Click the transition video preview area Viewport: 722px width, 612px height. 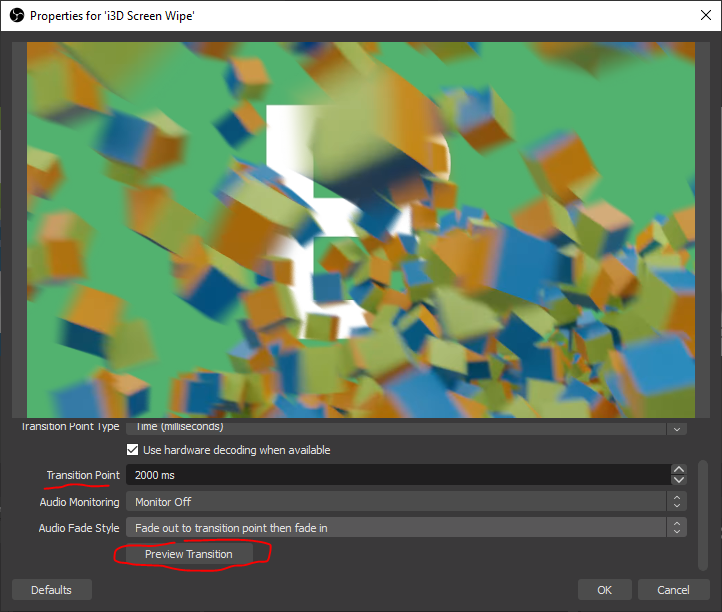(361, 230)
